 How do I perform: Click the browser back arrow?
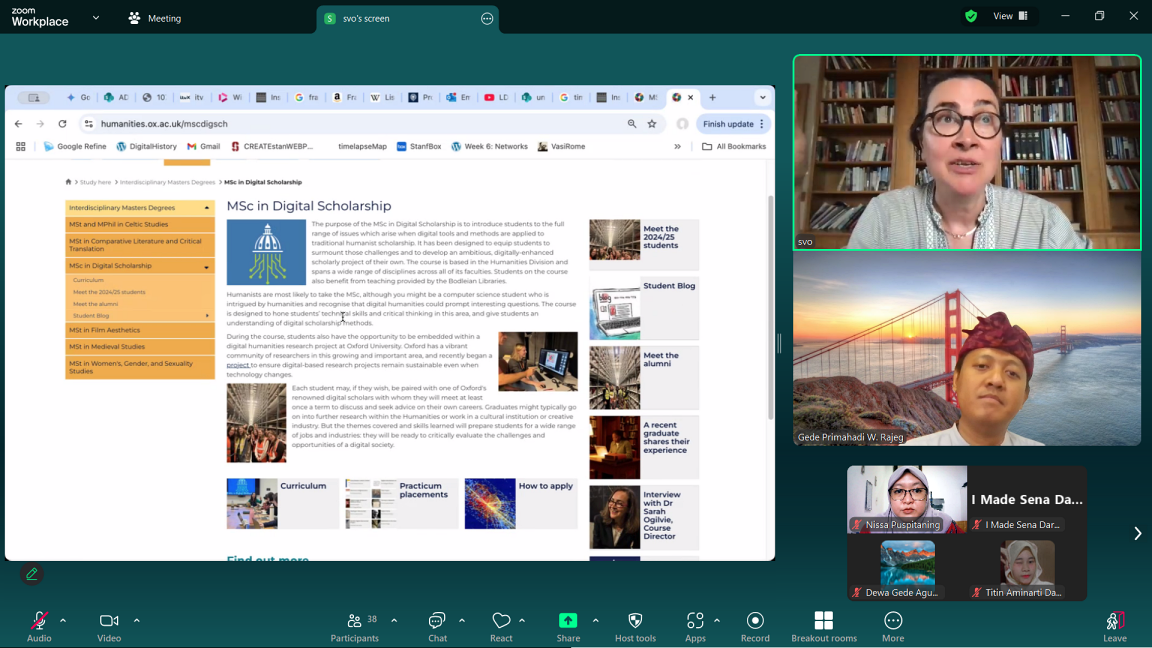point(18,124)
